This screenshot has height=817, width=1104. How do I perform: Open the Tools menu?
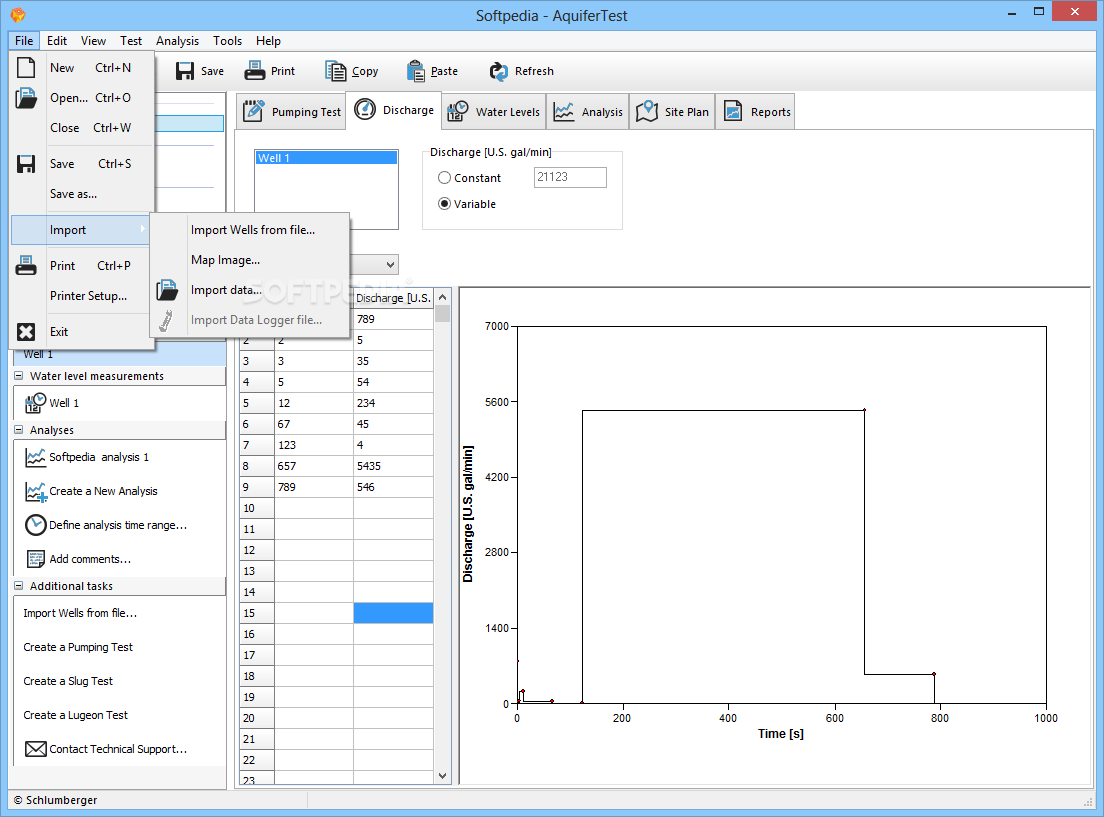coord(227,41)
